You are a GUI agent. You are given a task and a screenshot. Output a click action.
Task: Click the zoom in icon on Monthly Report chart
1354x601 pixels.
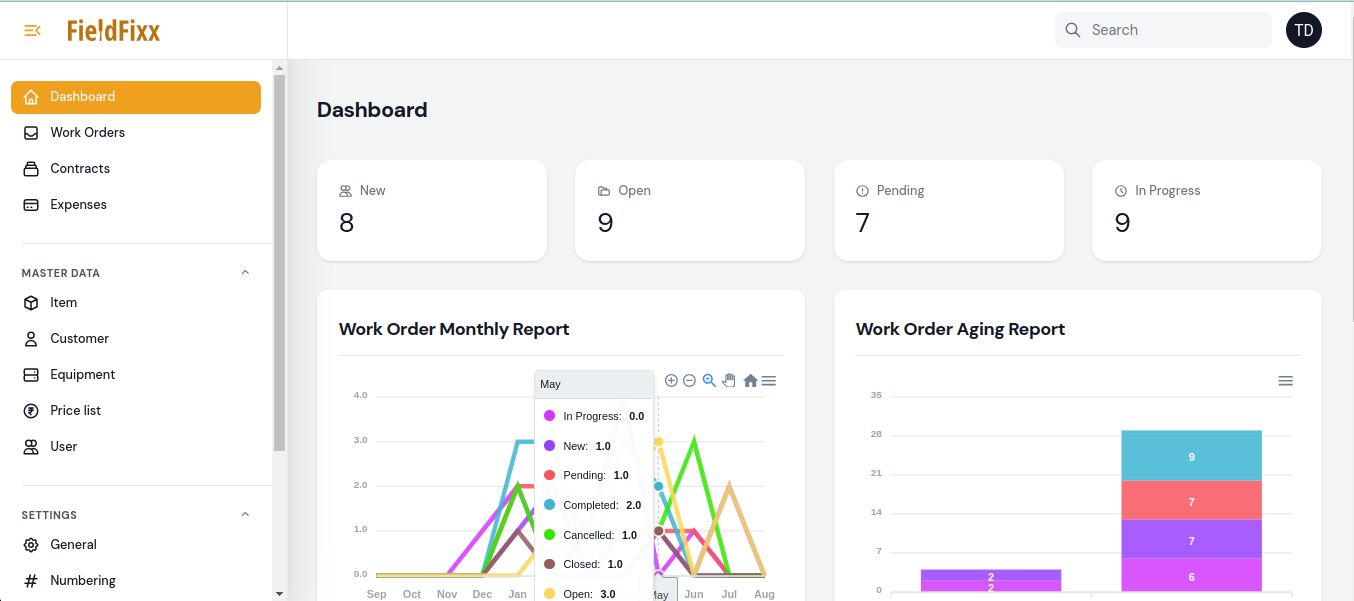coord(671,381)
